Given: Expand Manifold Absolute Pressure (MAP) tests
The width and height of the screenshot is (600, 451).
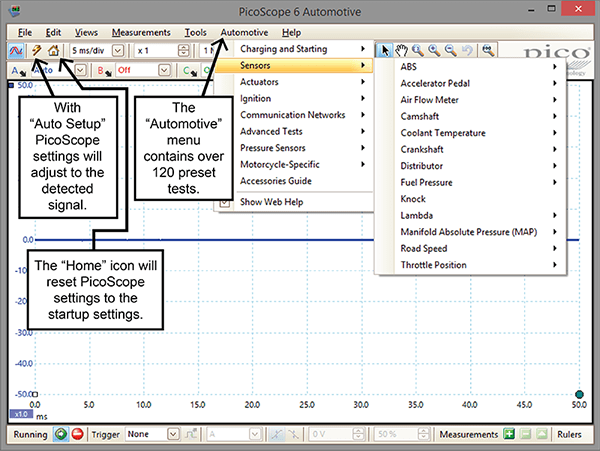Looking at the screenshot, I should (470, 232).
